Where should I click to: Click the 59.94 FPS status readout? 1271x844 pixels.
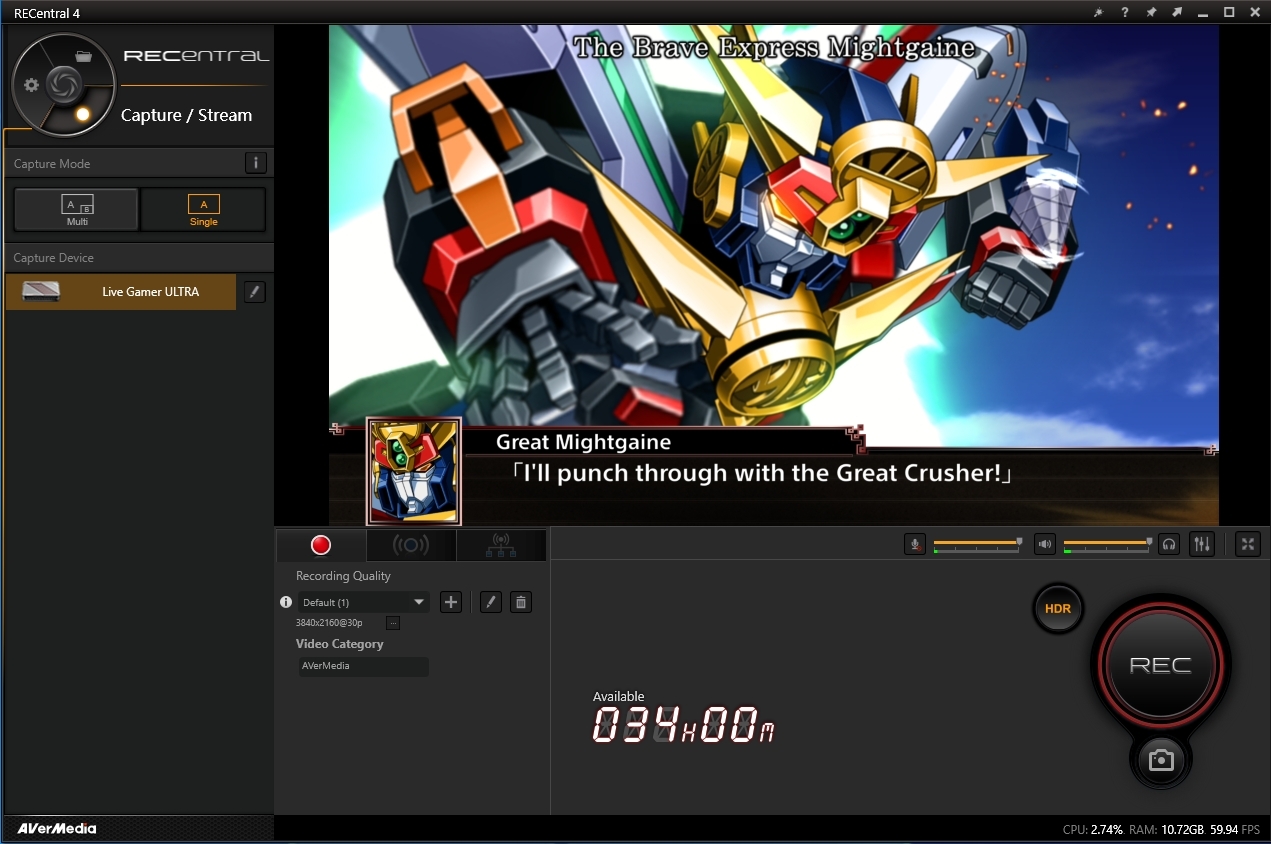(1235, 830)
